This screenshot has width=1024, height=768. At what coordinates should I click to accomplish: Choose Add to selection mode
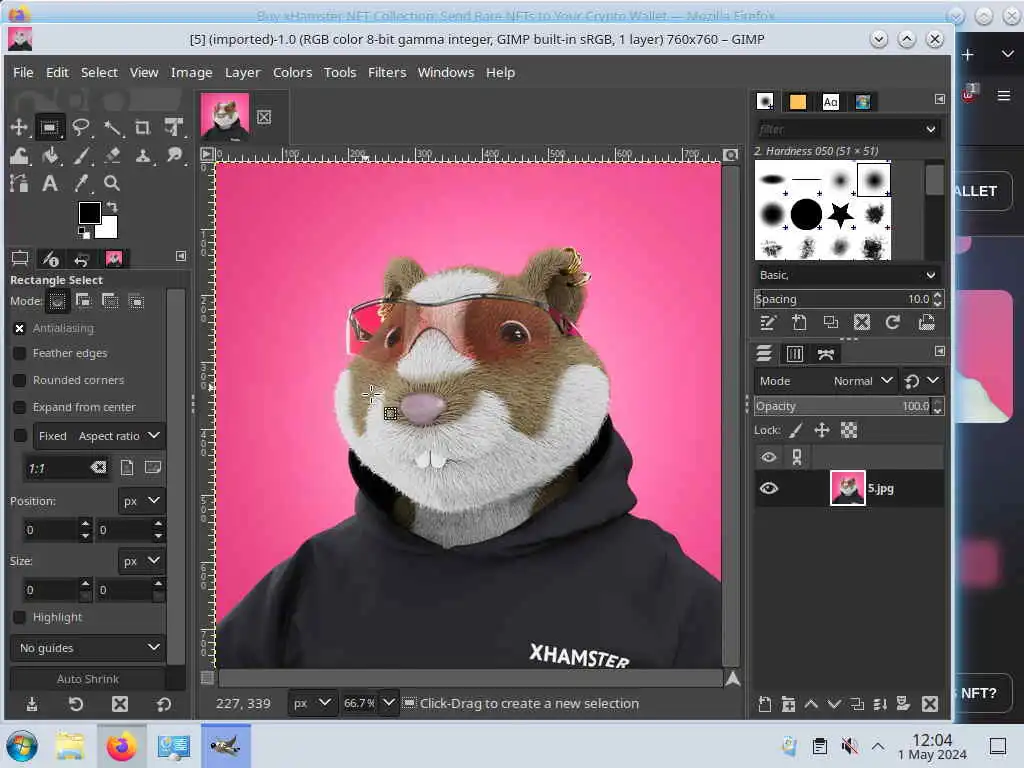(84, 302)
